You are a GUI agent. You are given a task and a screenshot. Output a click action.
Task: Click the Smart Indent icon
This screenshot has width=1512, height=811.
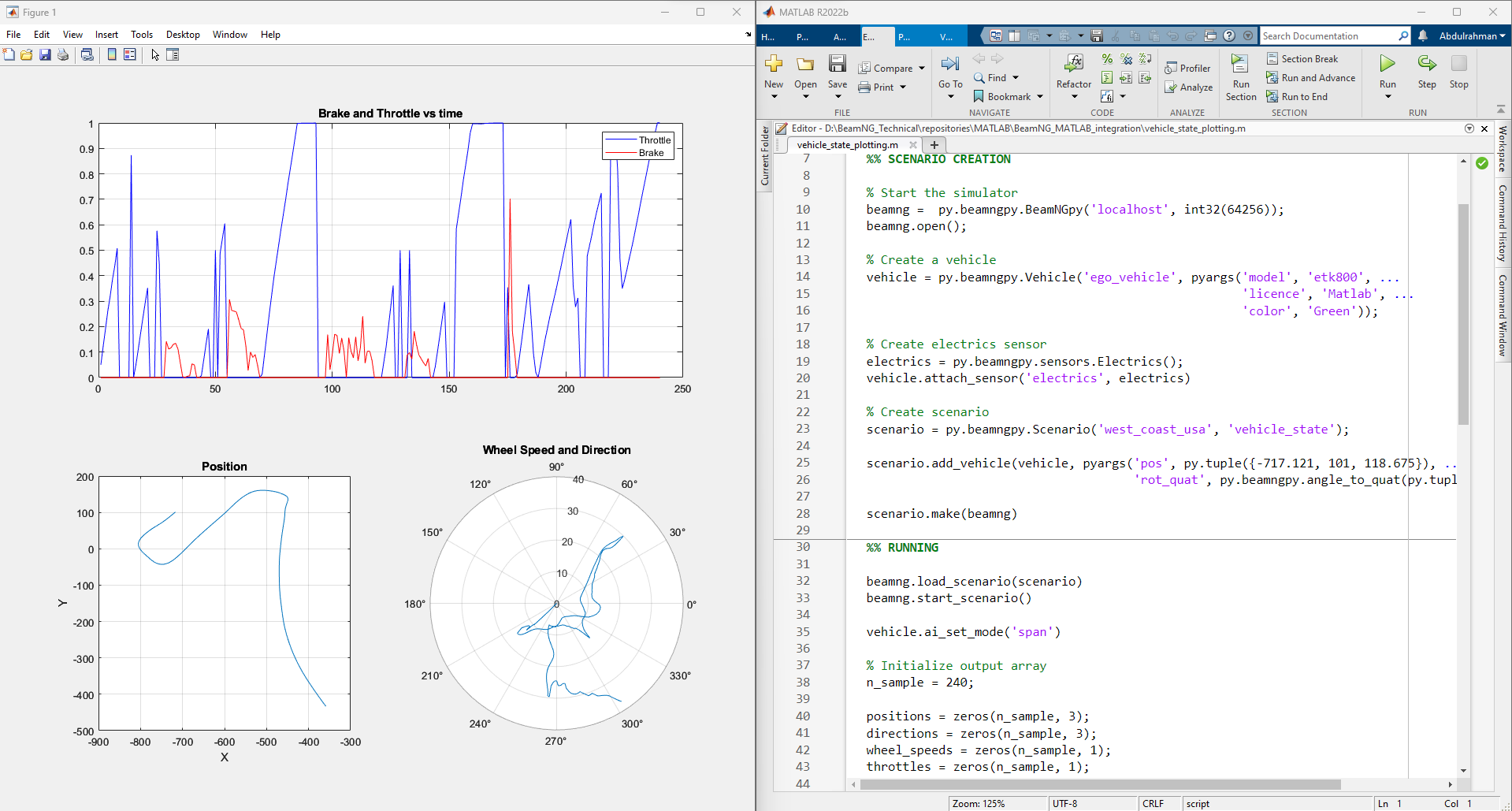click(1107, 78)
